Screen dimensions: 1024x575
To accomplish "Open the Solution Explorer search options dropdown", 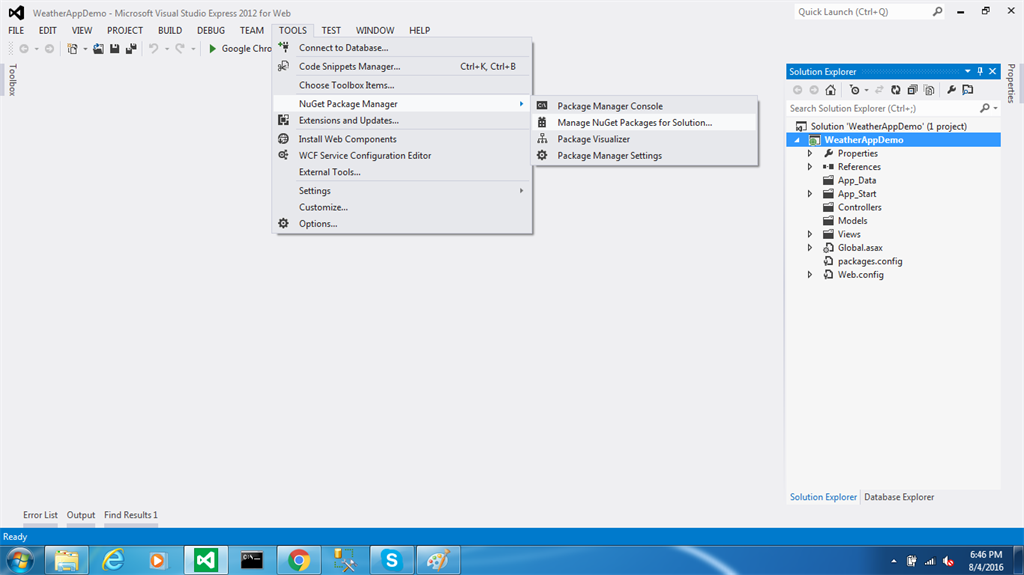I will [x=995, y=108].
